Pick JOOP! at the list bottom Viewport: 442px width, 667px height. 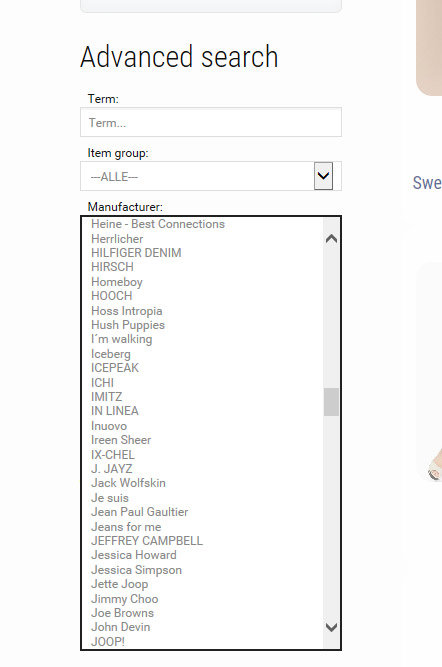pos(108,641)
